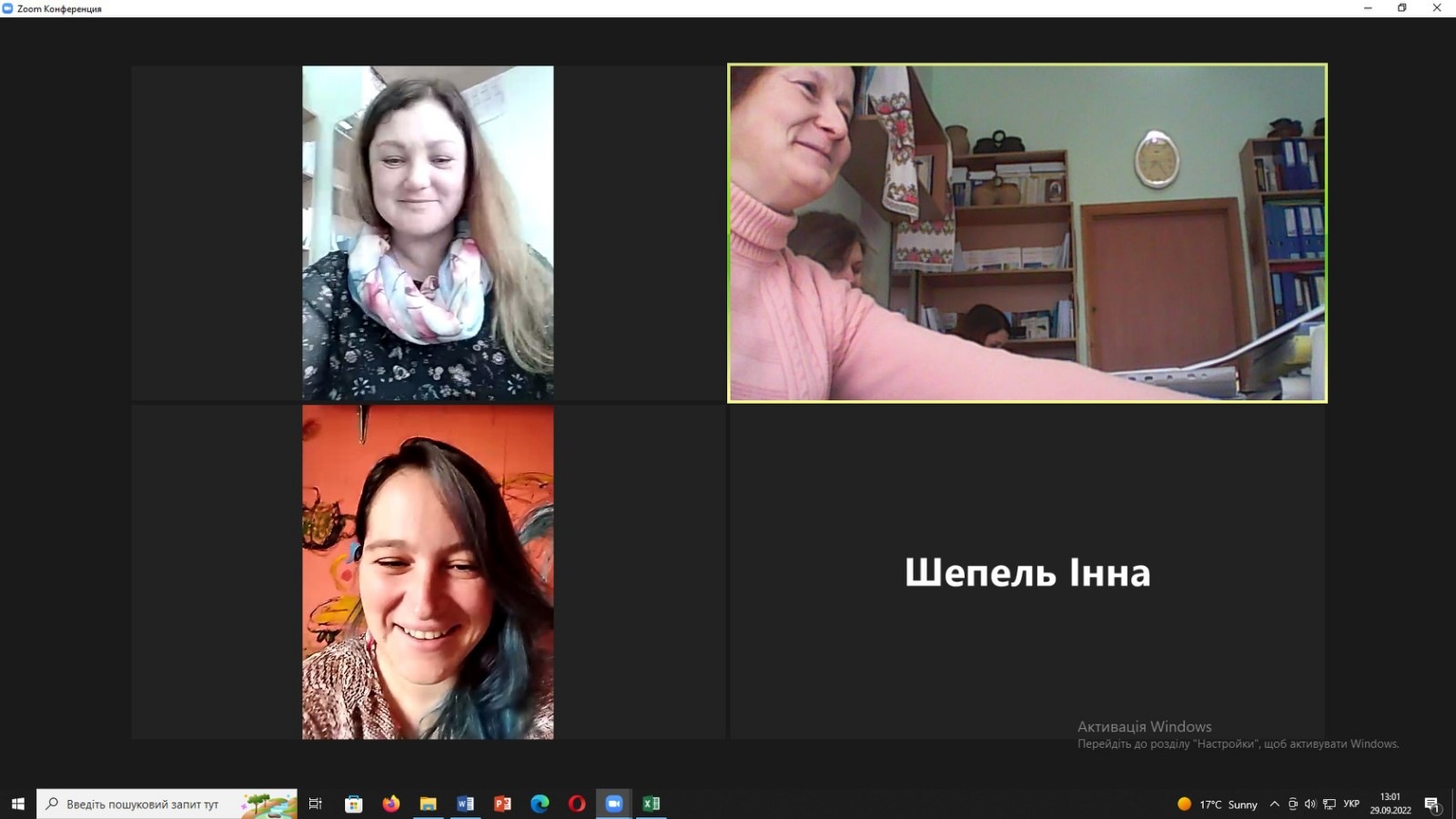
Task: Open the Windows Start menu
Action: coord(18,804)
